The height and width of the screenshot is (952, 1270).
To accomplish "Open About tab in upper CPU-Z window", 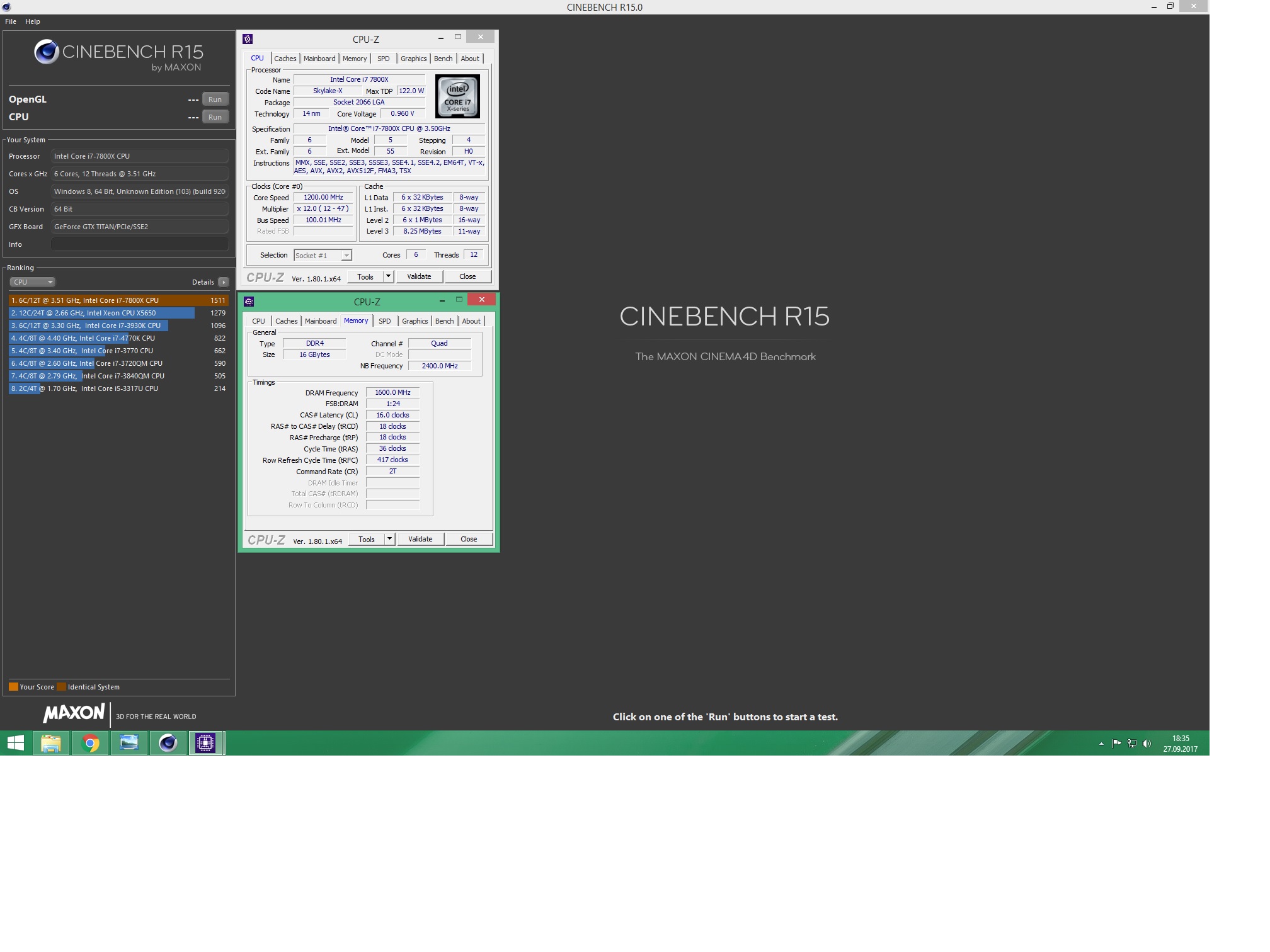I will pos(470,59).
